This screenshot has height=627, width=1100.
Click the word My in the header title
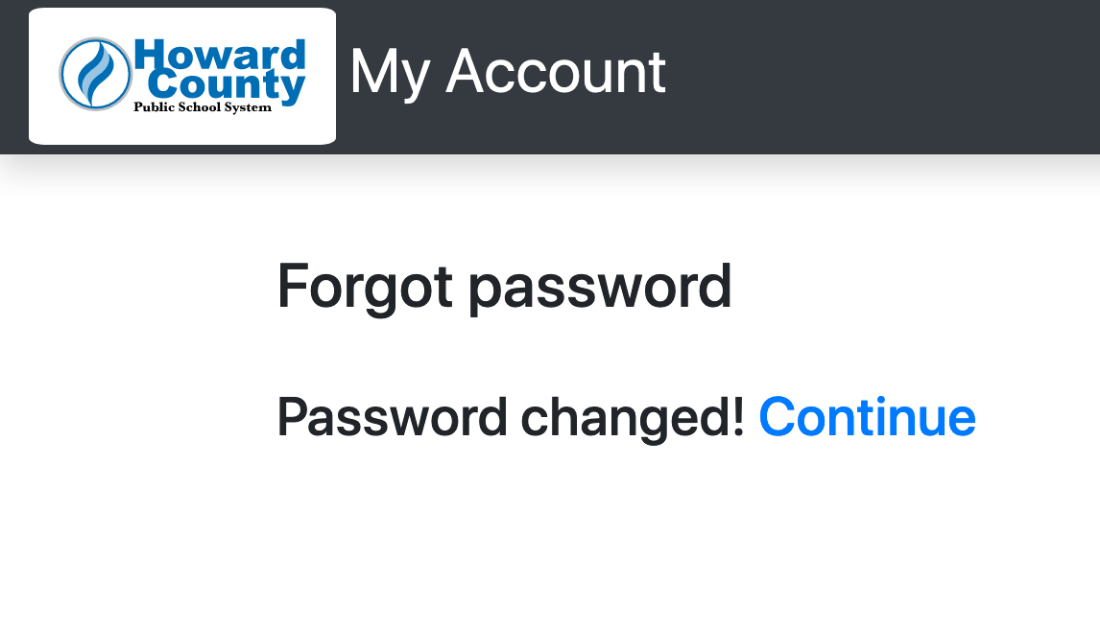389,74
